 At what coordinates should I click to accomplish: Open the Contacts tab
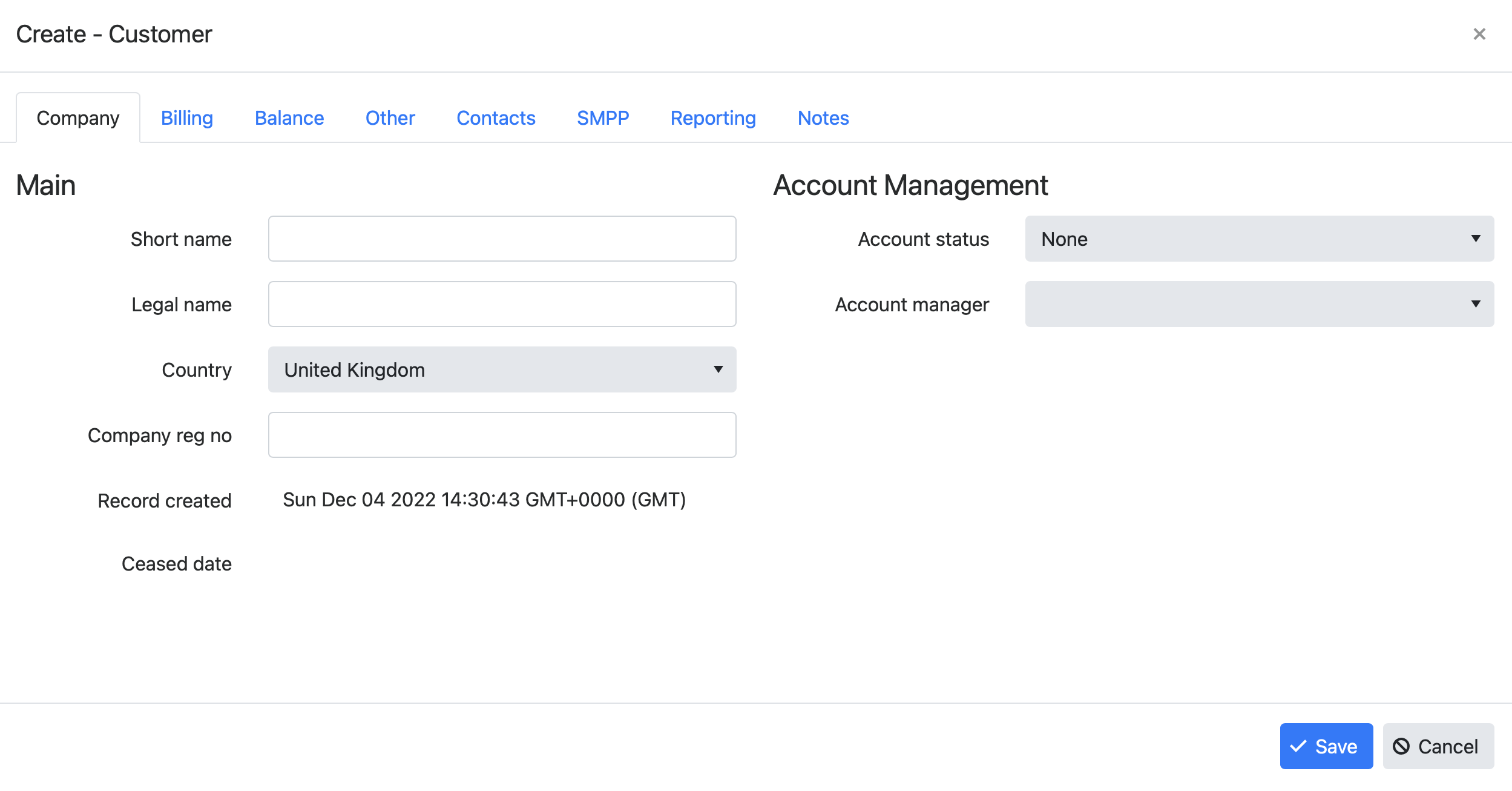tap(497, 118)
